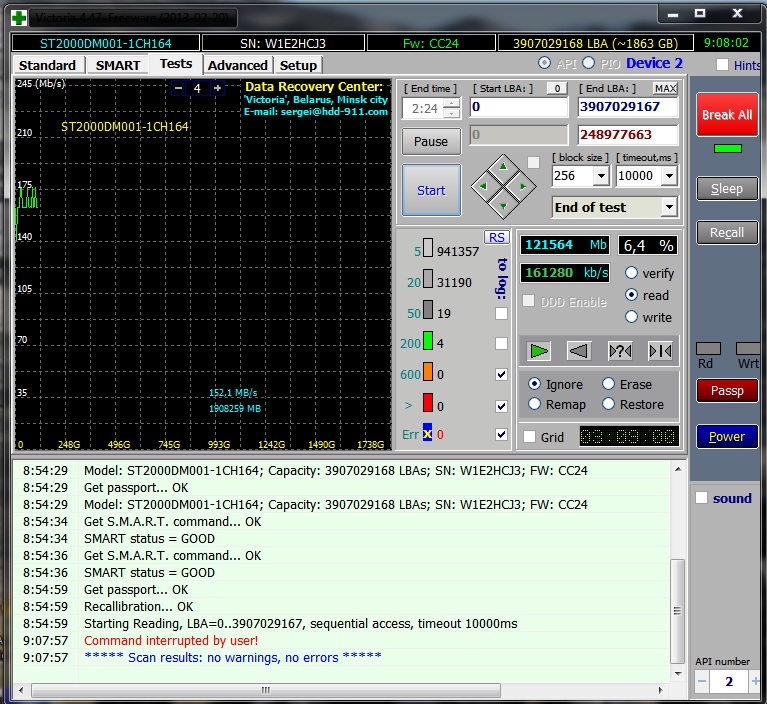
Task: Open the block size dropdown
Action: (600, 176)
